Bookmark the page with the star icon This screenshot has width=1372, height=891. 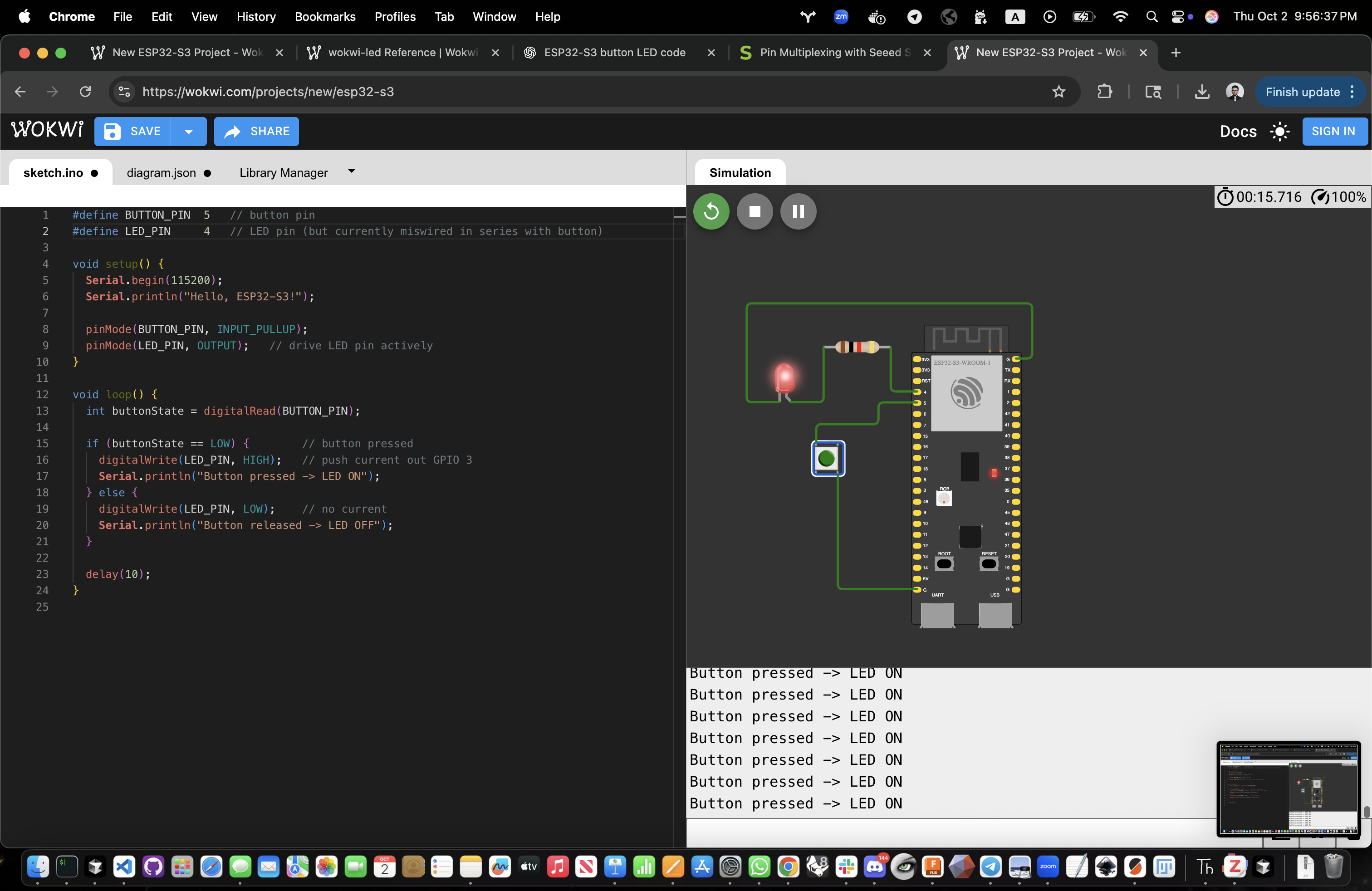(x=1058, y=92)
